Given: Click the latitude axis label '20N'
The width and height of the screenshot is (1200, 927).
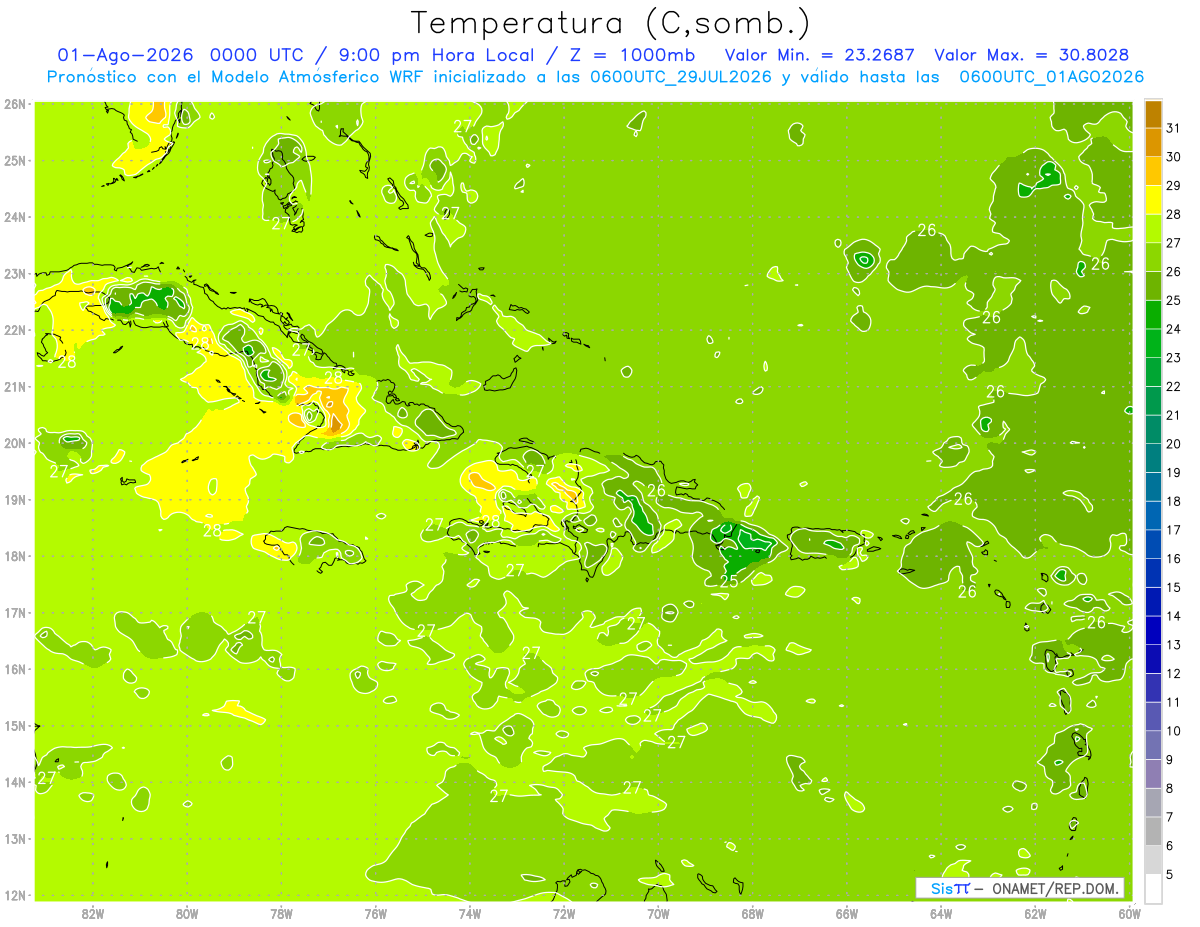Looking at the screenshot, I should (x=14, y=442).
